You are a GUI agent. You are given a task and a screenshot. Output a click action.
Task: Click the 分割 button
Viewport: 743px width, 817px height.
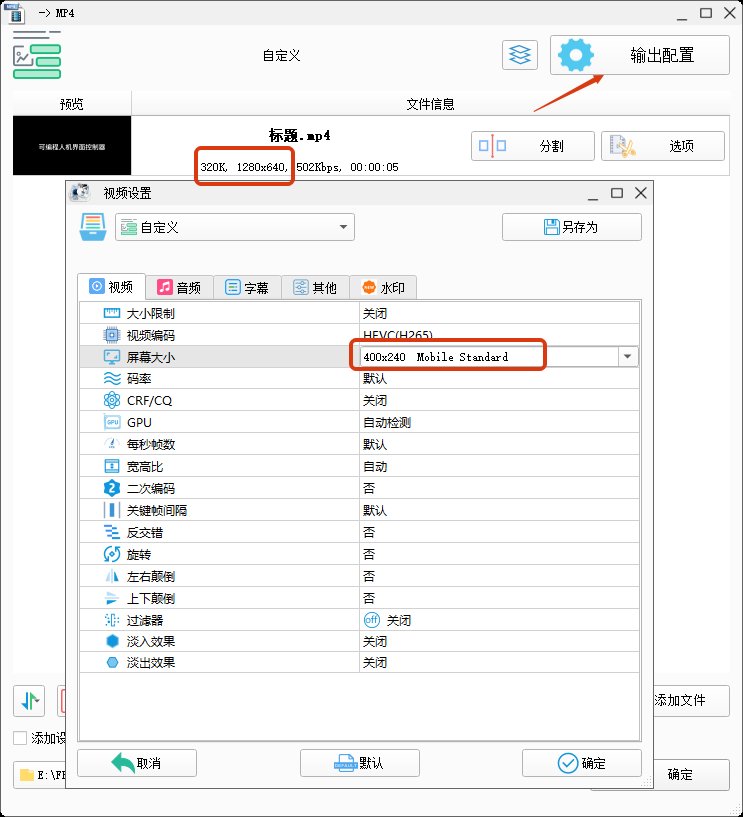click(x=533, y=146)
